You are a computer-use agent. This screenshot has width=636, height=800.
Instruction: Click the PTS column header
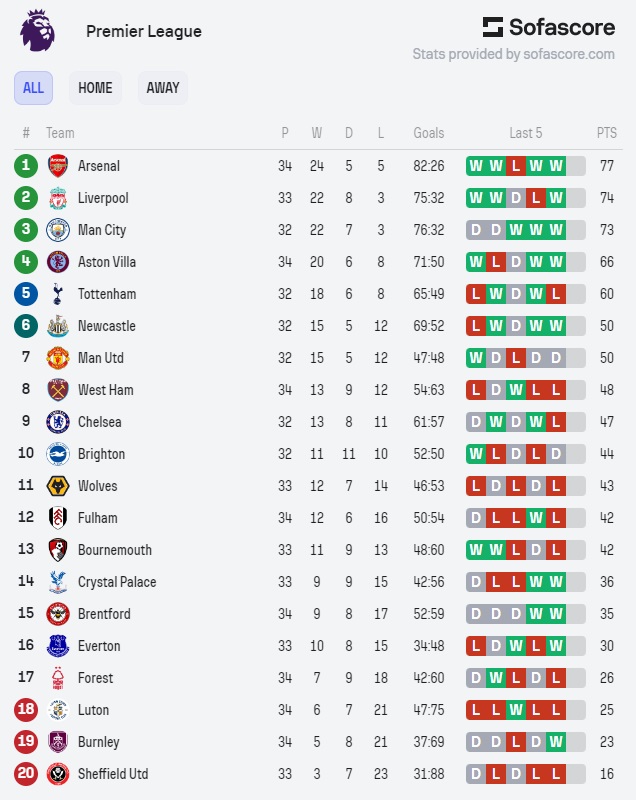pyautogui.click(x=606, y=133)
